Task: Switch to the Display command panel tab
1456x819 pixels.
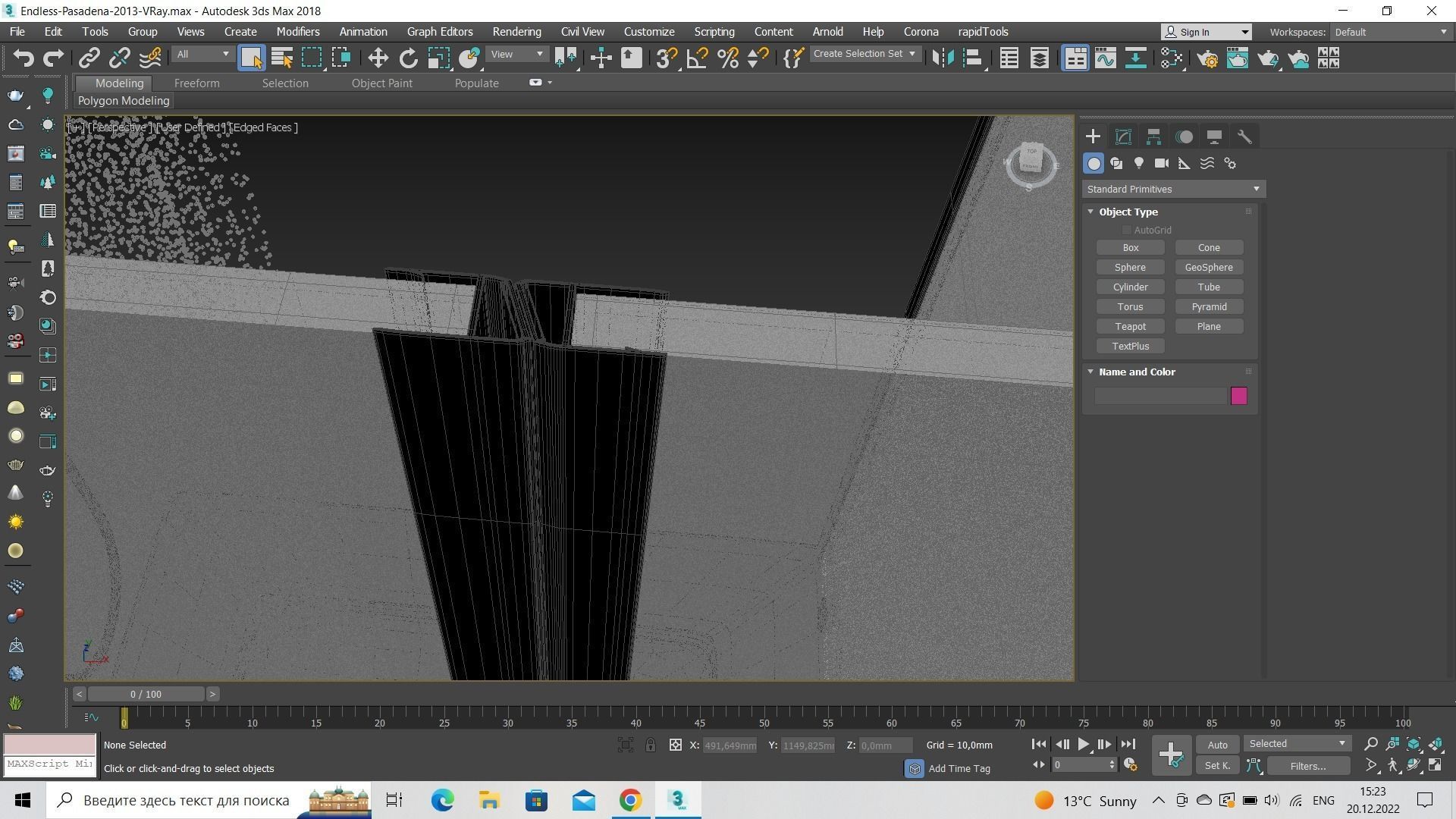Action: [x=1214, y=136]
